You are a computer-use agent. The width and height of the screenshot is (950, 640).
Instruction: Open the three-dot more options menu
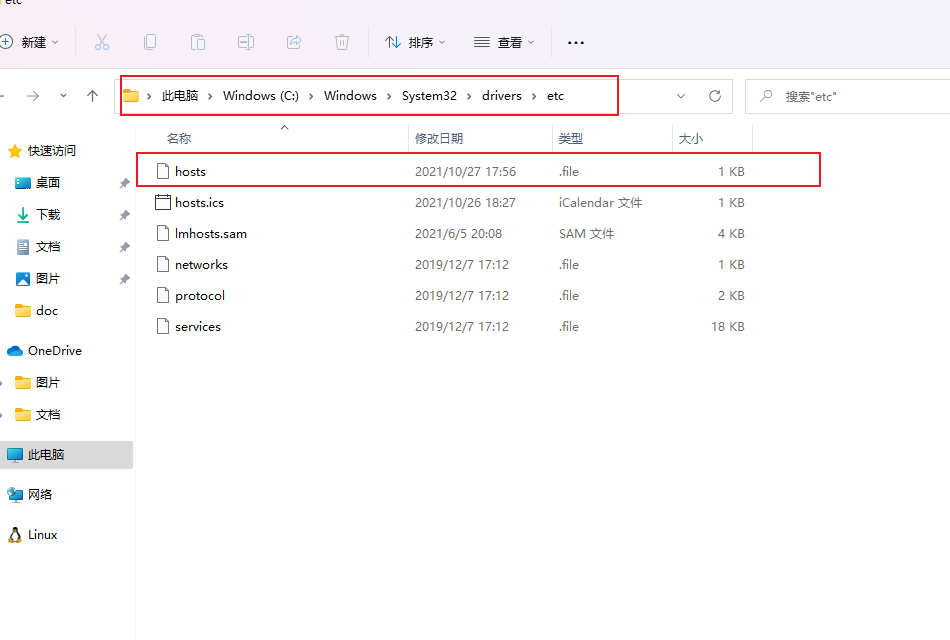pyautogui.click(x=576, y=42)
